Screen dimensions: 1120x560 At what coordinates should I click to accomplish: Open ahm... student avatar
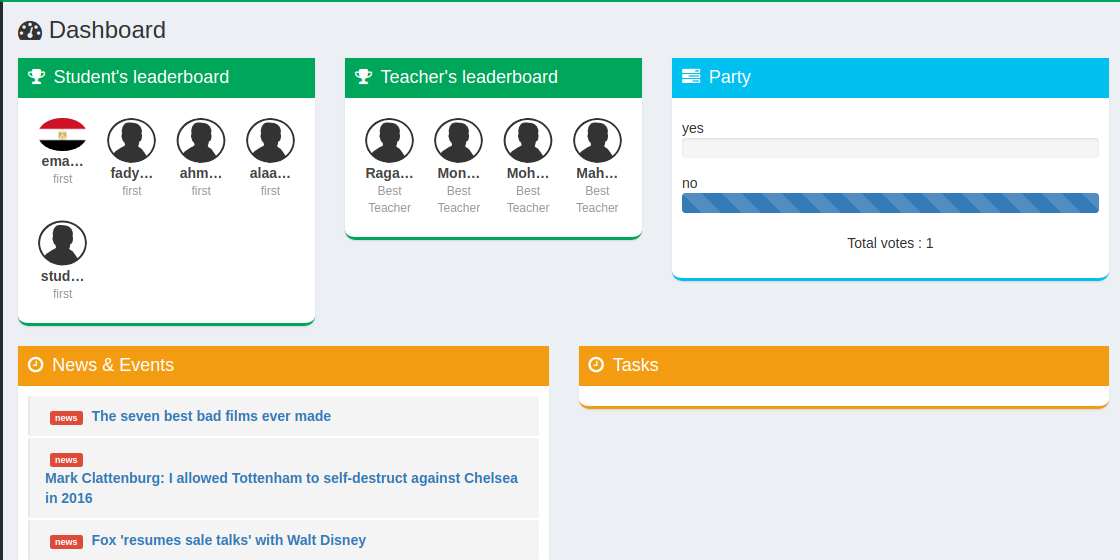201,141
